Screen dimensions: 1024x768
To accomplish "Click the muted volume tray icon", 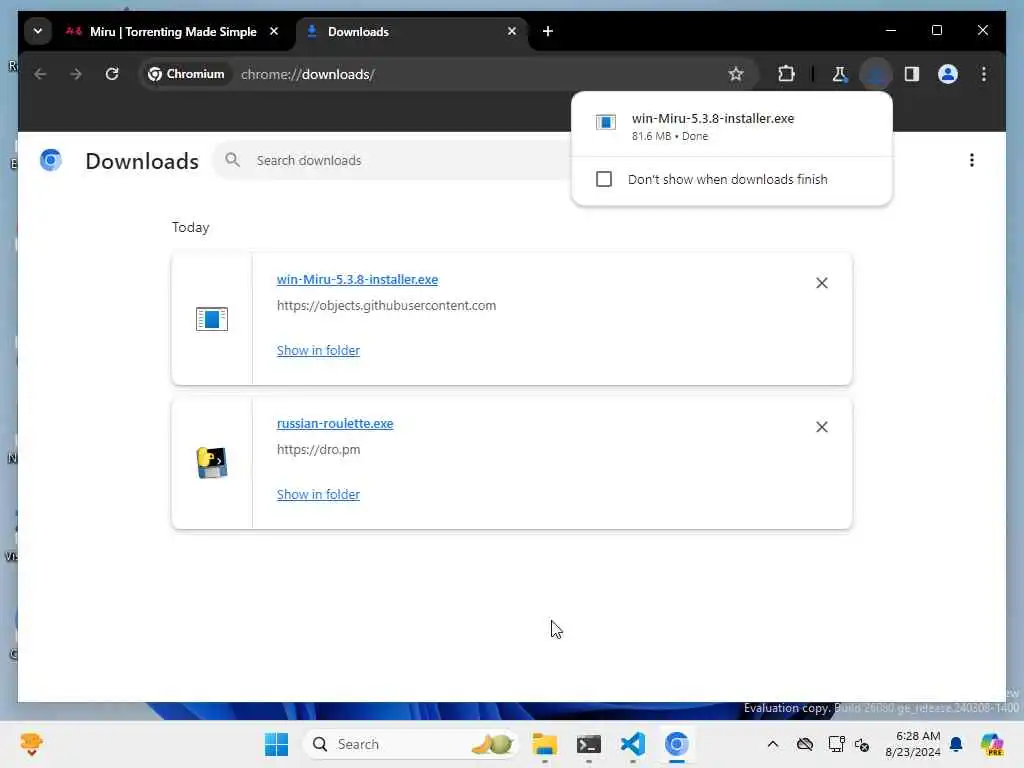I will click(862, 744).
